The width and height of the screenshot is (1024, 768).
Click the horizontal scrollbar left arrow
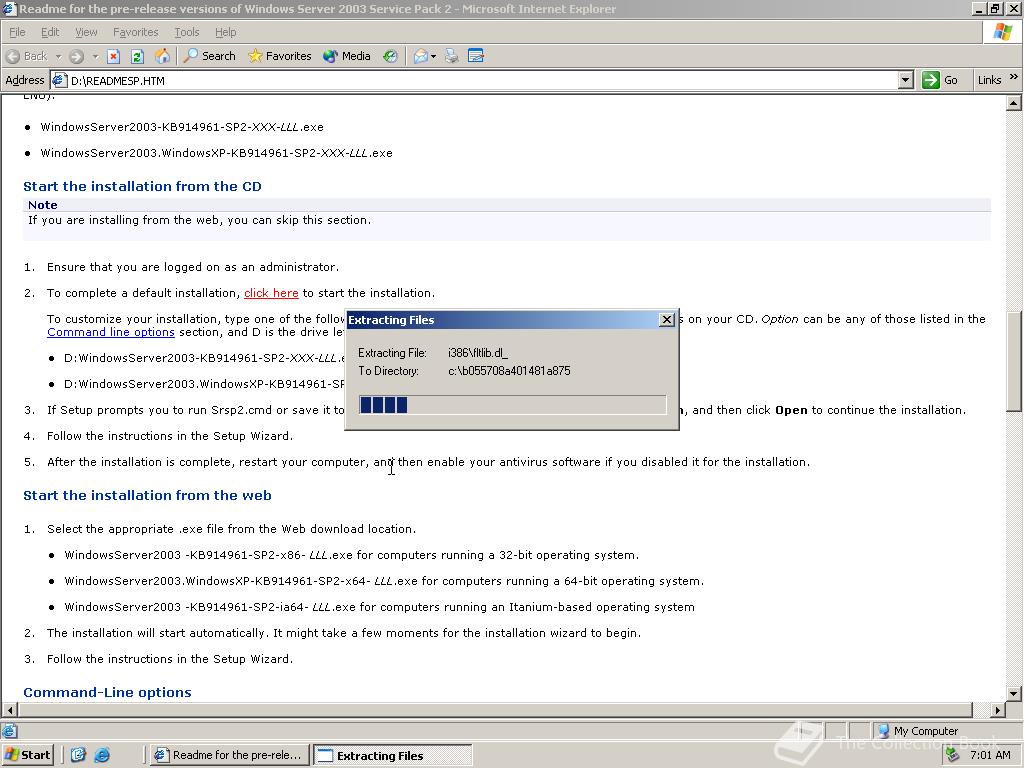(9, 710)
